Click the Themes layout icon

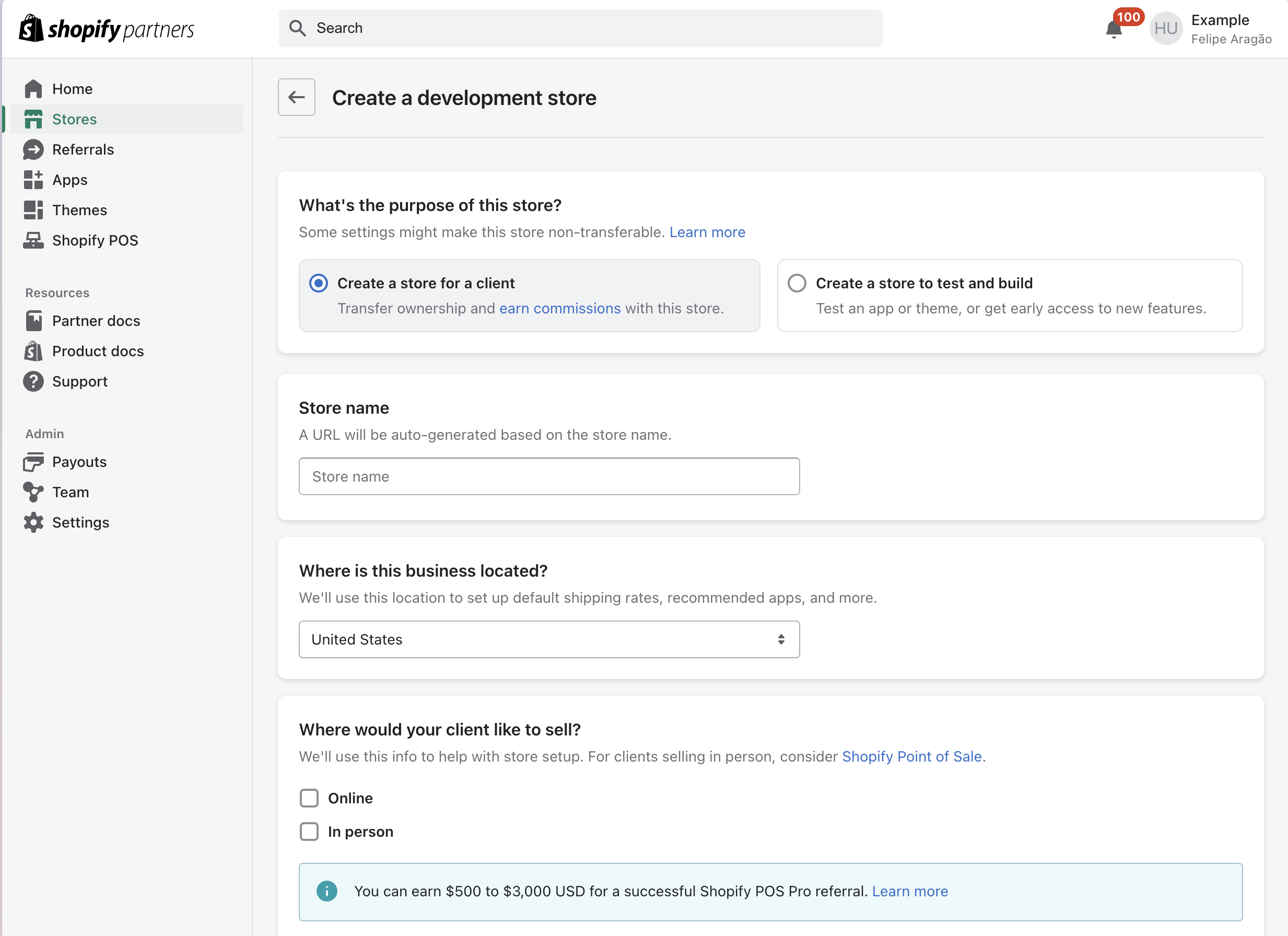click(33, 209)
